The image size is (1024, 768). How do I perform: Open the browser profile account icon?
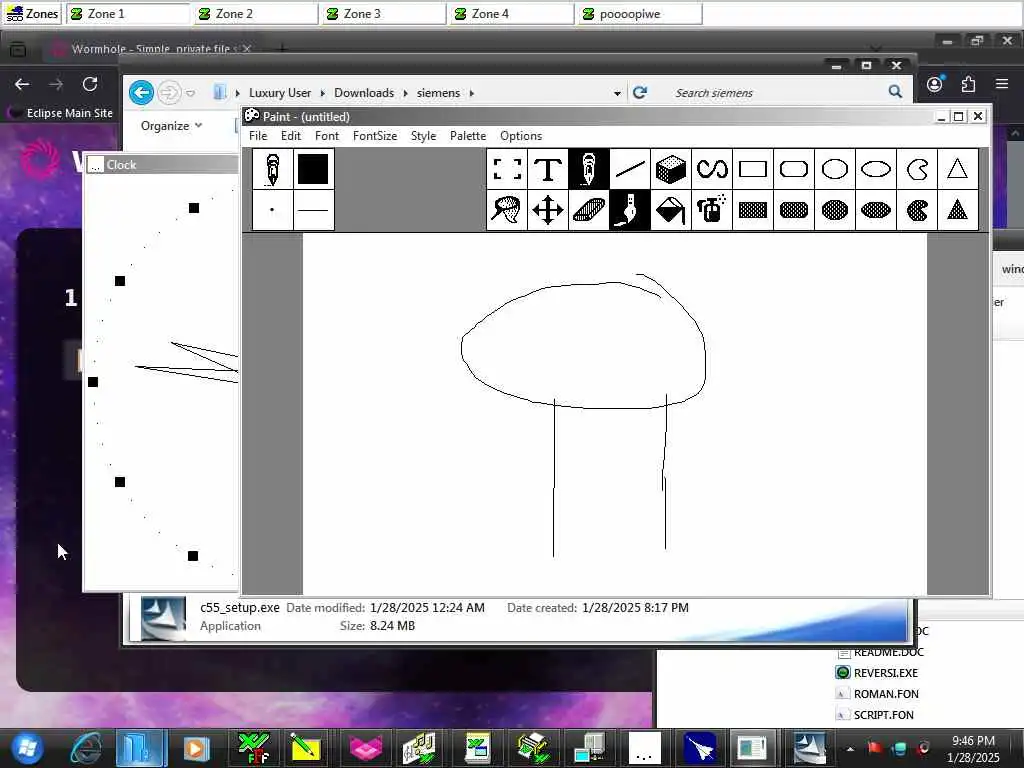[x=935, y=84]
